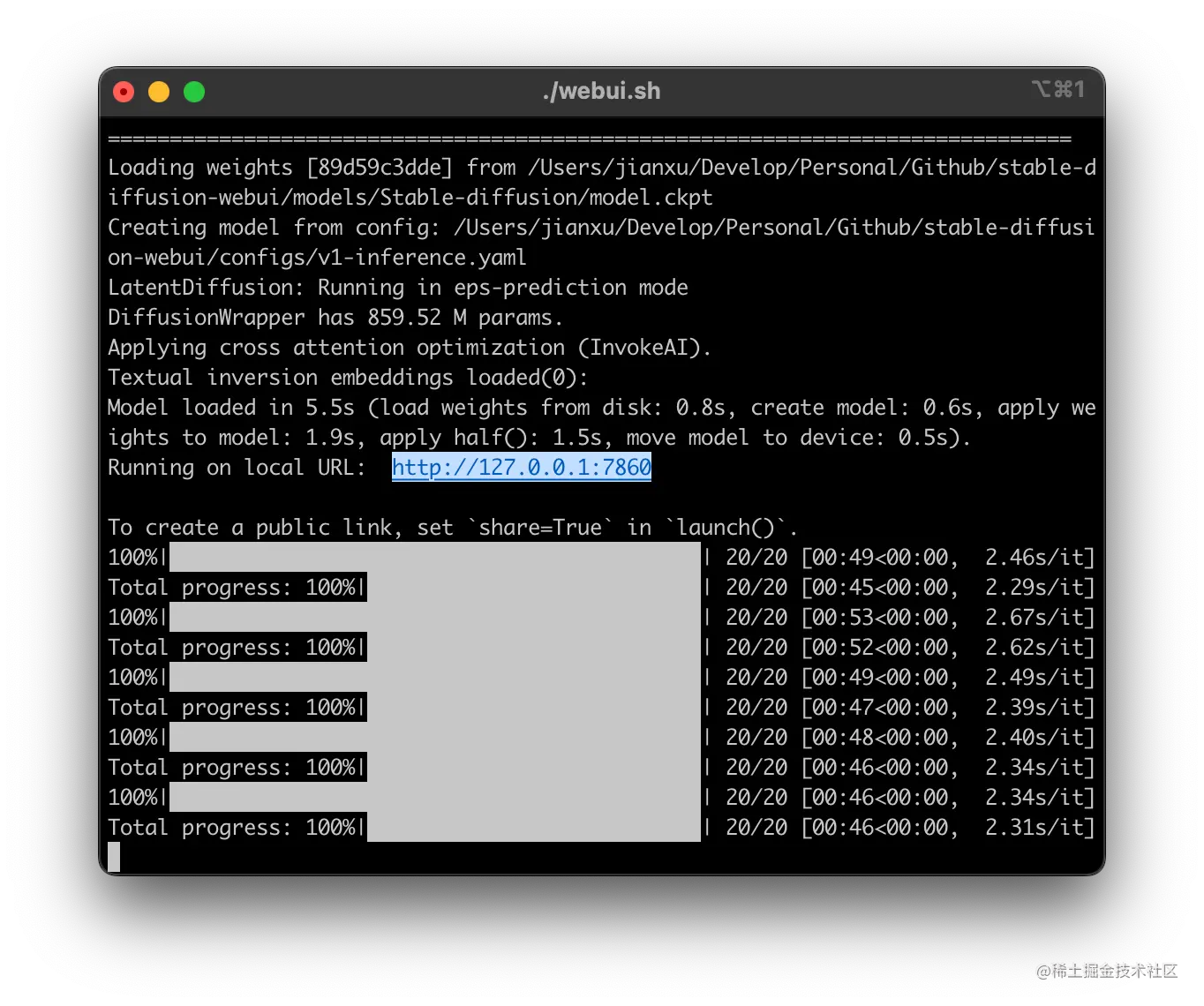Click the terminal cursor block at the prompt
The height and width of the screenshot is (1006, 1204).
tap(114, 858)
